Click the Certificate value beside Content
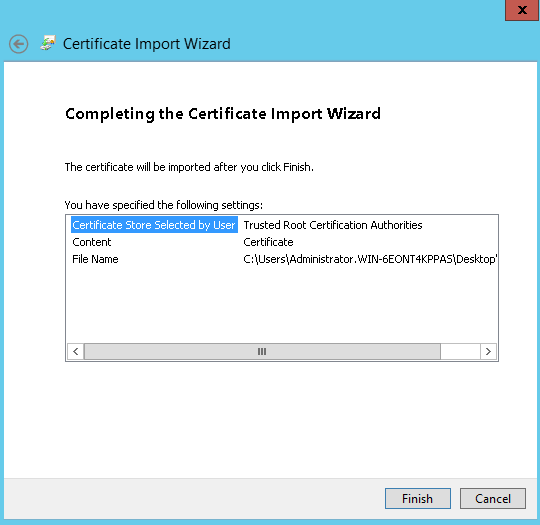Screen dimensions: 540x525 point(268,242)
